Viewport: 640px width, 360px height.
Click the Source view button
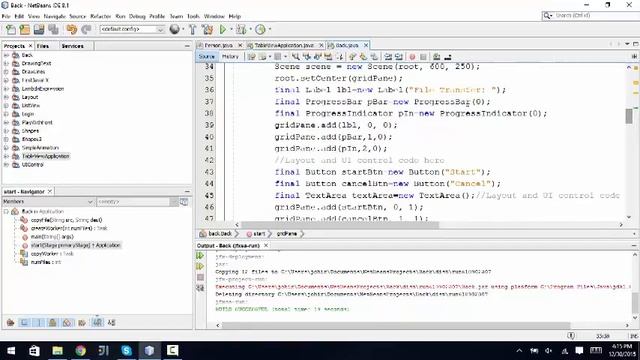pos(207,57)
